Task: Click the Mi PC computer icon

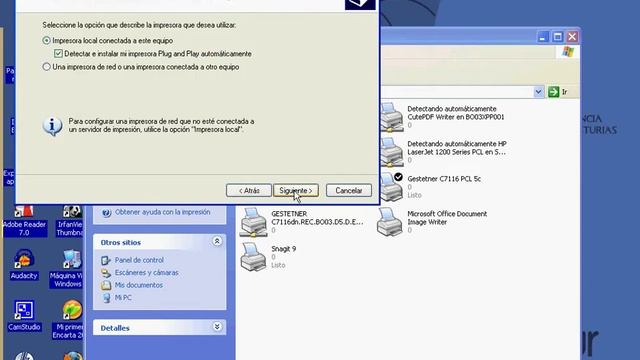Action: point(106,298)
